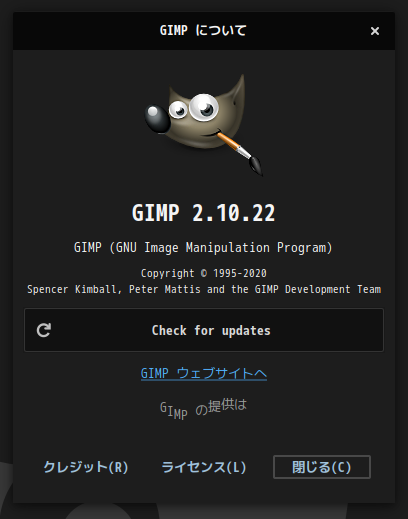Screen dimensions: 408x519
Task: Open the クレジット(R) credits button
Action: point(86,467)
